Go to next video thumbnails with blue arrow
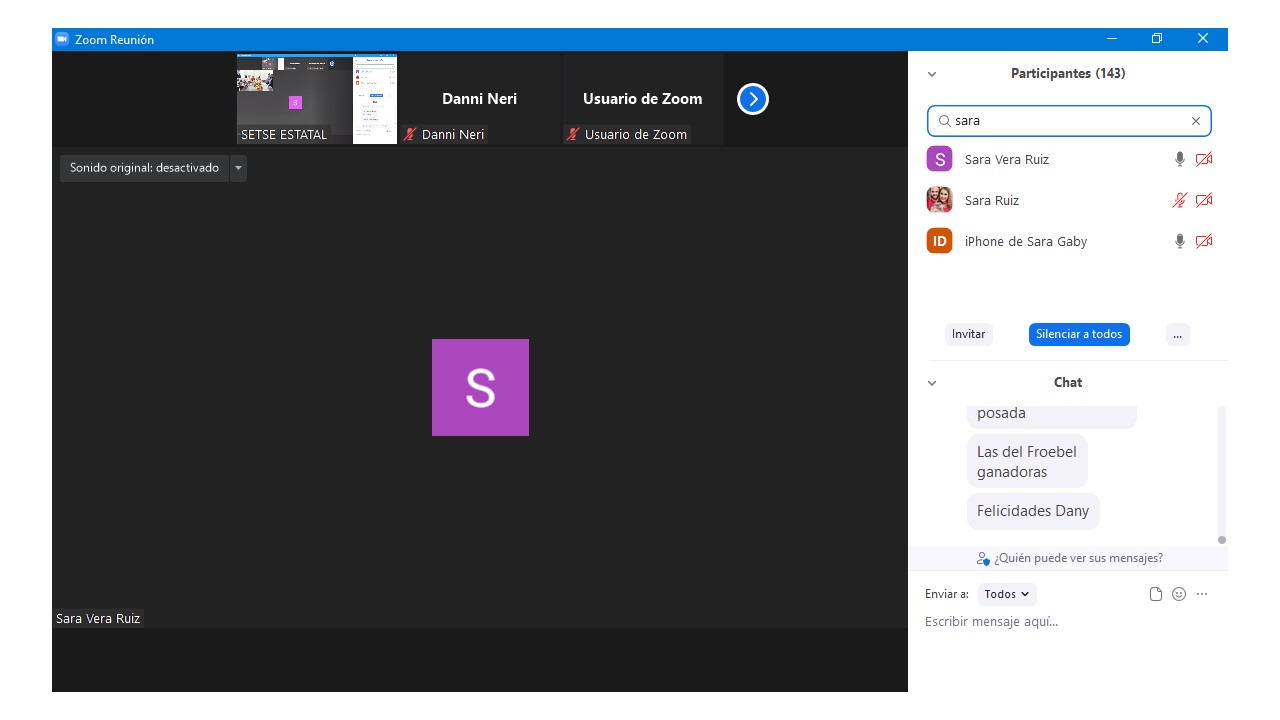This screenshot has width=1280, height=720. point(752,99)
